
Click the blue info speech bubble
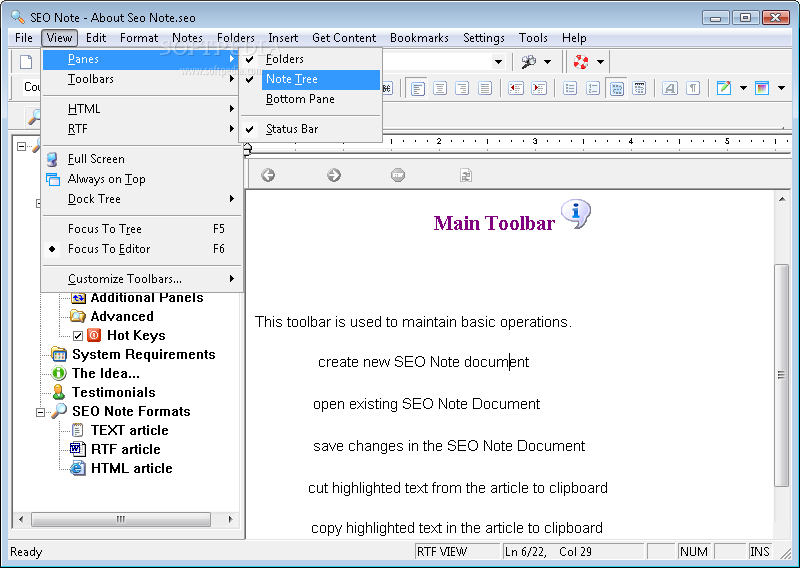[x=576, y=213]
